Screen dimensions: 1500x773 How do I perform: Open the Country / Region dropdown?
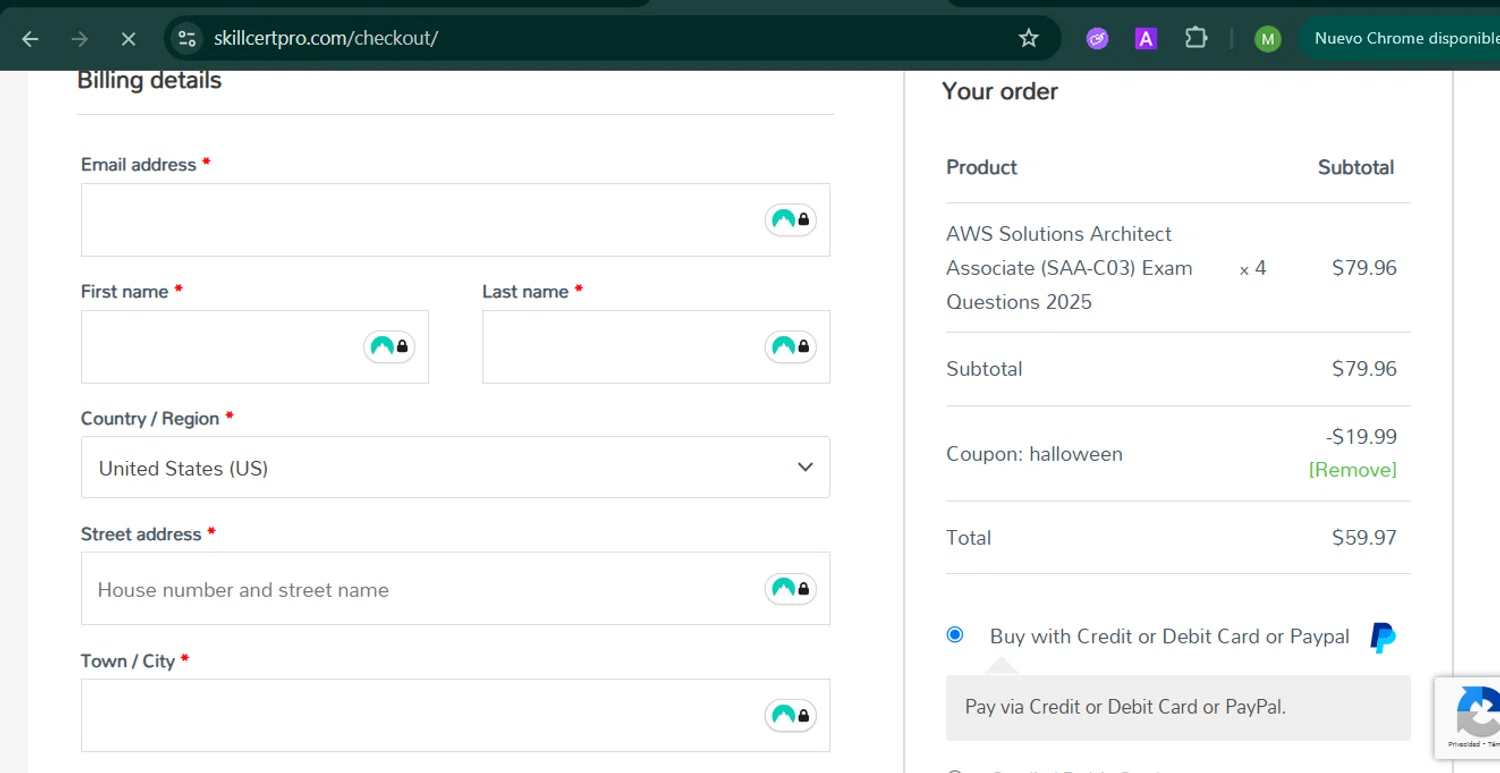coord(455,467)
